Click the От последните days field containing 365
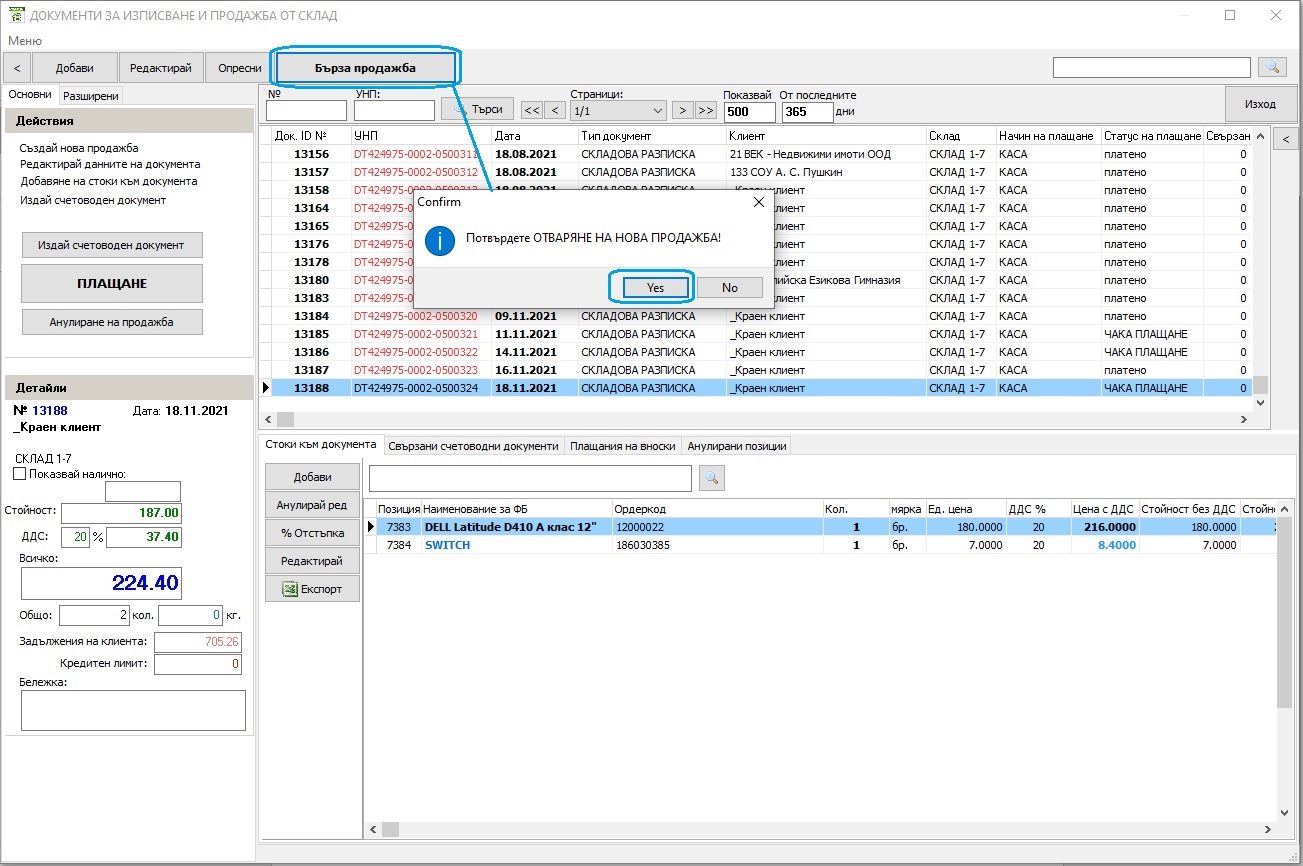 (807, 112)
